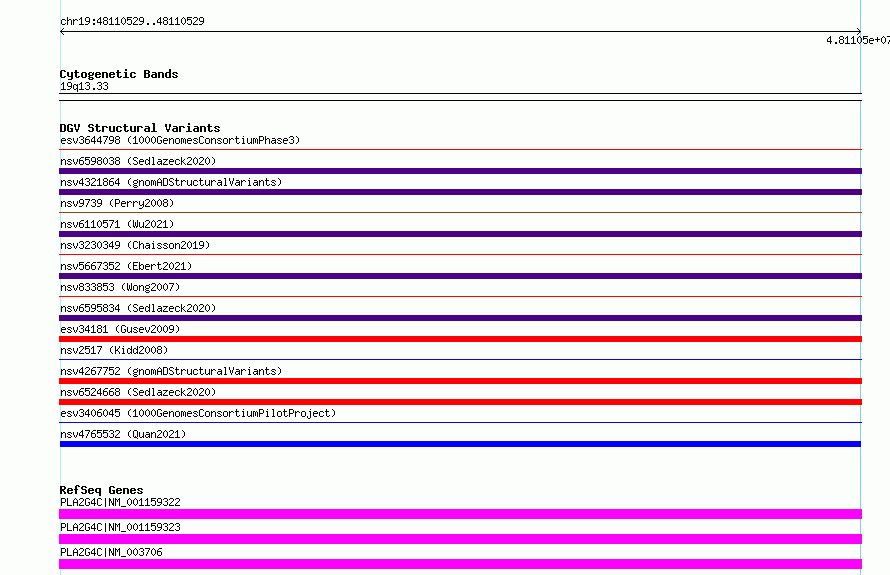Click nsv9739 (Perry2008) label
Screen dimensions: 890x575
click(117, 203)
